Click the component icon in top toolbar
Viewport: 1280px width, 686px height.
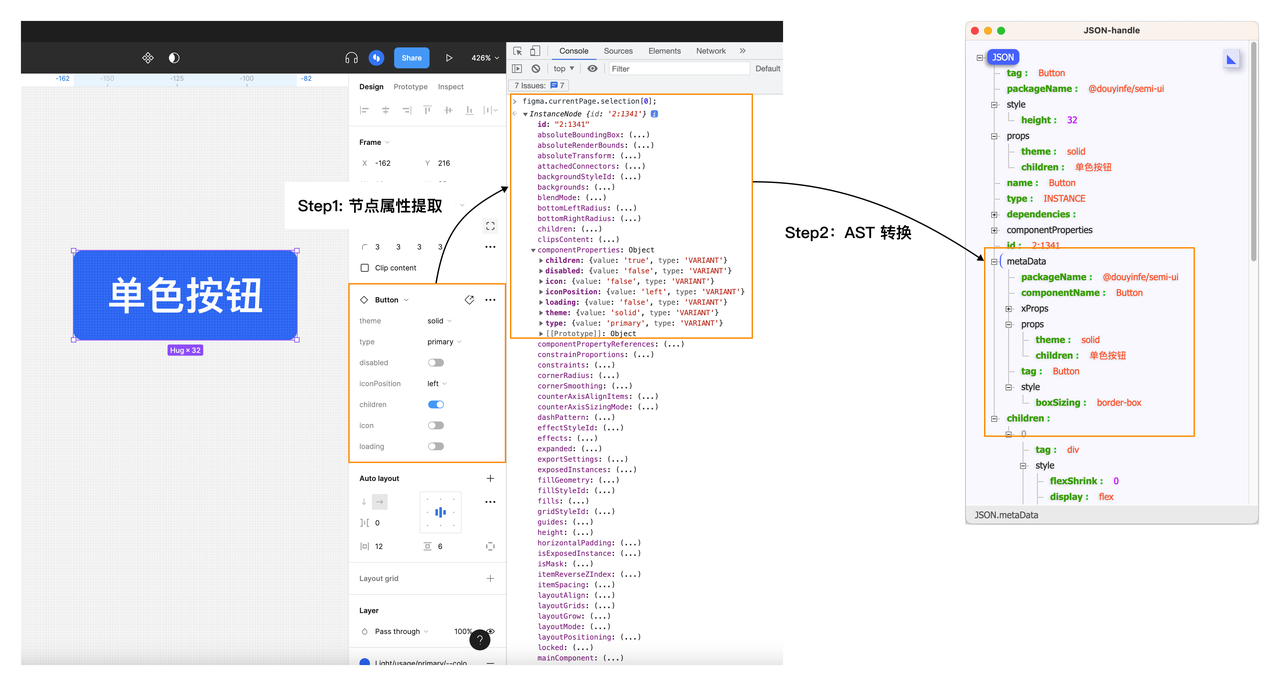pos(148,58)
